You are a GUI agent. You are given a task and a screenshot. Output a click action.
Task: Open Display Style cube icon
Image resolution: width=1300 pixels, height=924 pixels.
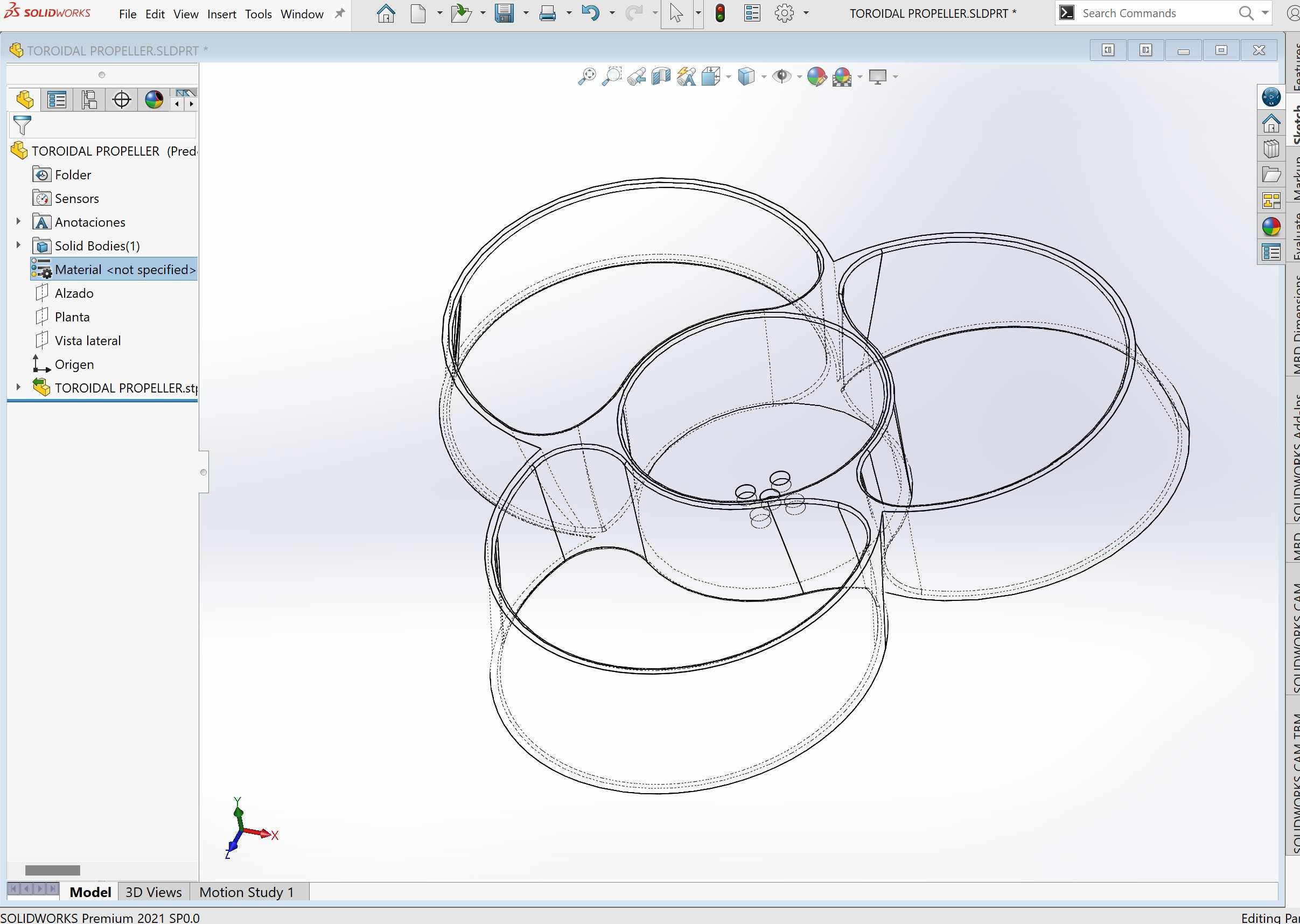[746, 76]
